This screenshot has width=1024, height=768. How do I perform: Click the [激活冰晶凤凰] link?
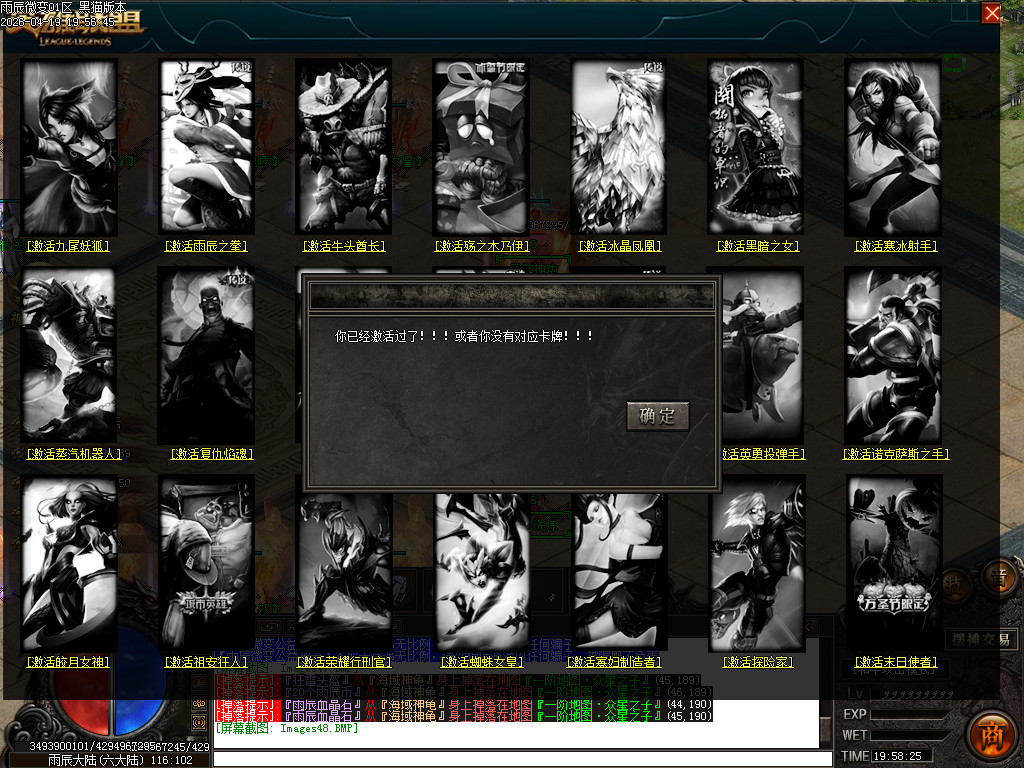pyautogui.click(x=618, y=245)
